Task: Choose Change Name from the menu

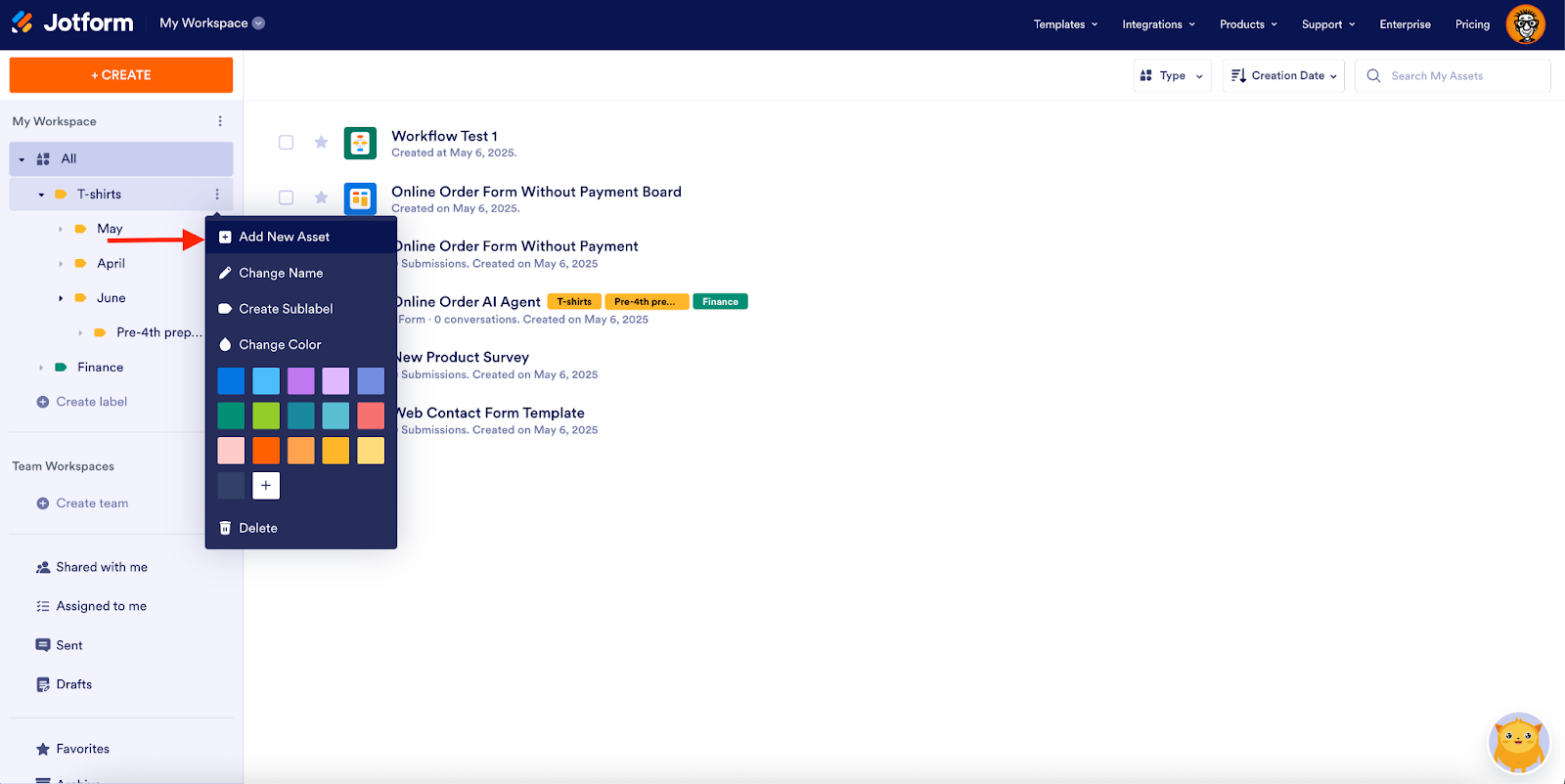Action: 301,273
